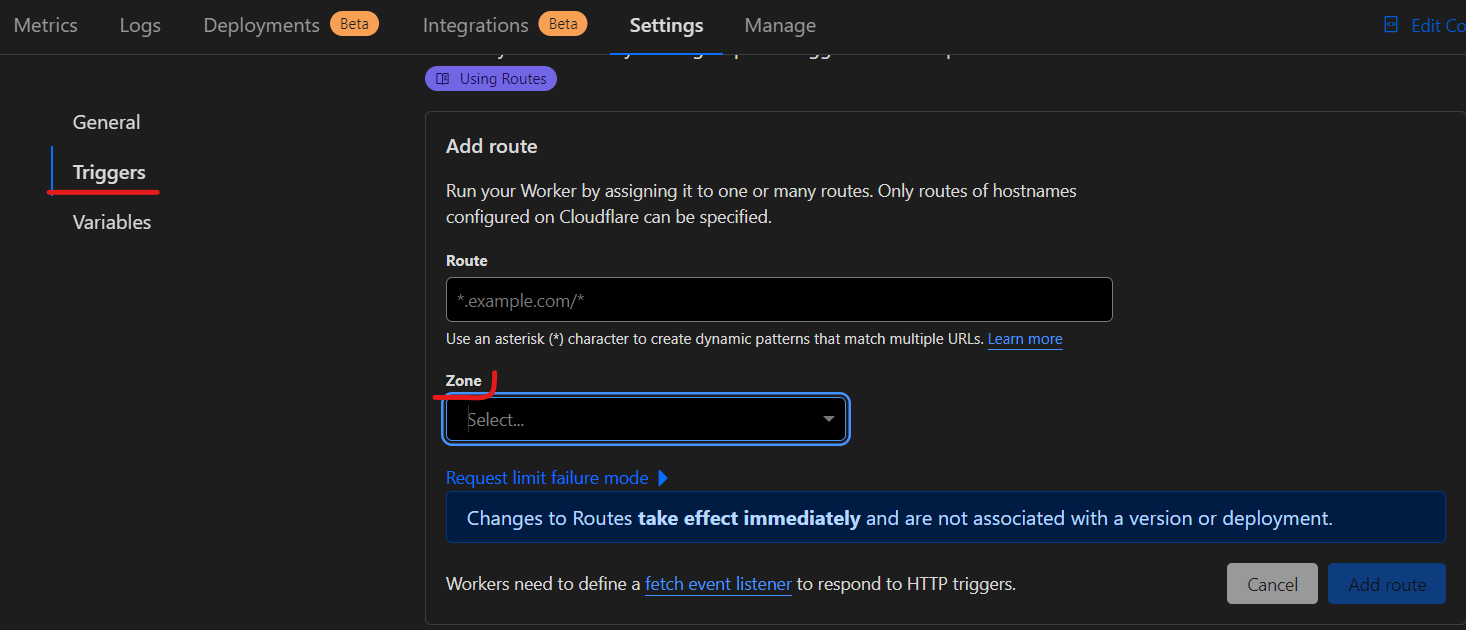The image size is (1466, 630).
Task: Click the Beta badge next to Deployments
Action: tap(354, 24)
